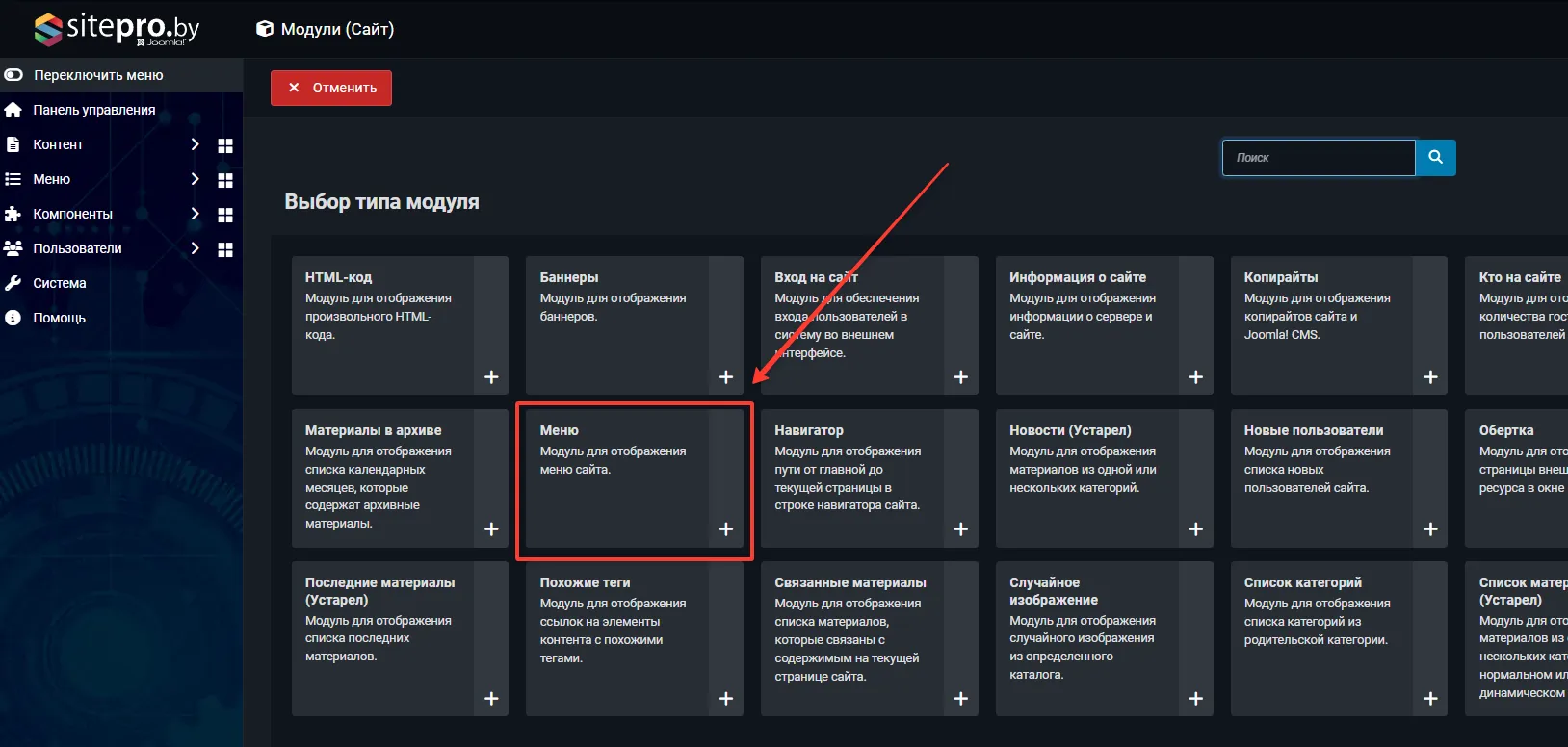Click the plus icon on HTML-код module
This screenshot has height=747, width=1568.
[491, 377]
